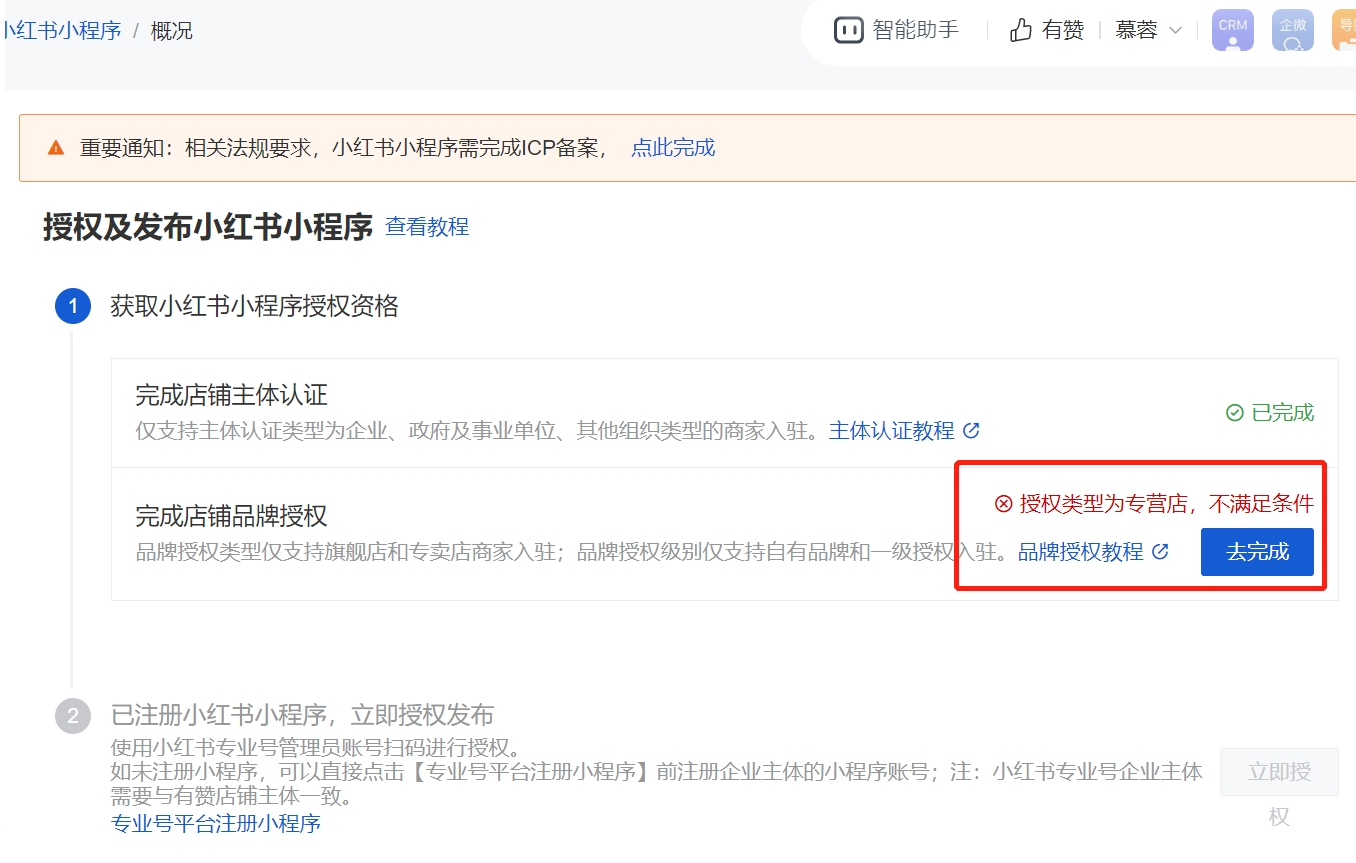
Task: Click the orange warning triangle icon
Action: coord(56,148)
